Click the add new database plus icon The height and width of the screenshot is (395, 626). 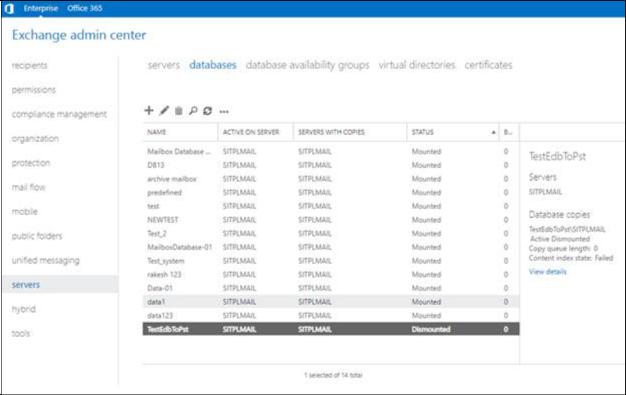tap(149, 110)
